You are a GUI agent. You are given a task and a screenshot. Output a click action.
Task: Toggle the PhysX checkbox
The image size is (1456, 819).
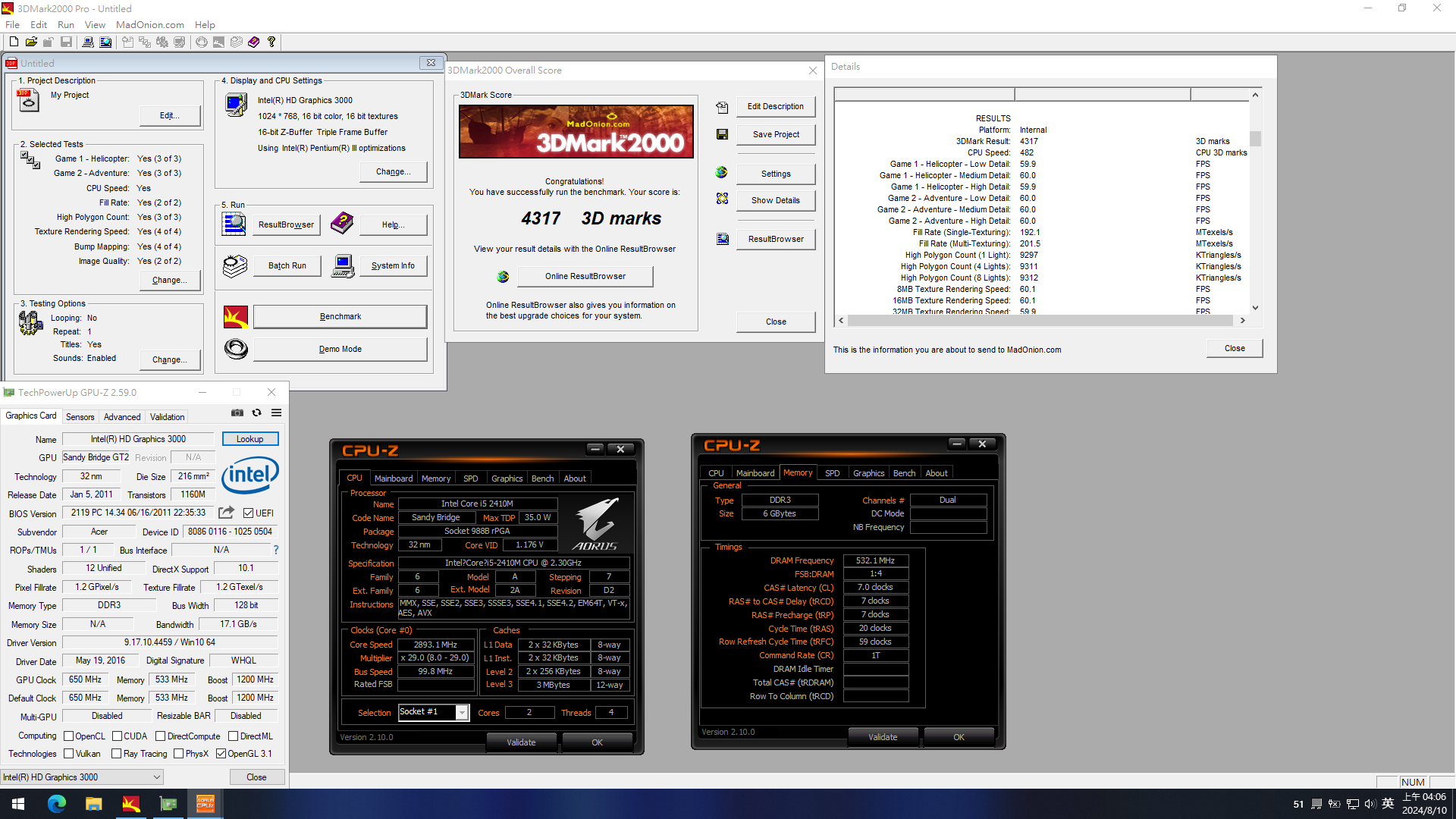click(178, 754)
